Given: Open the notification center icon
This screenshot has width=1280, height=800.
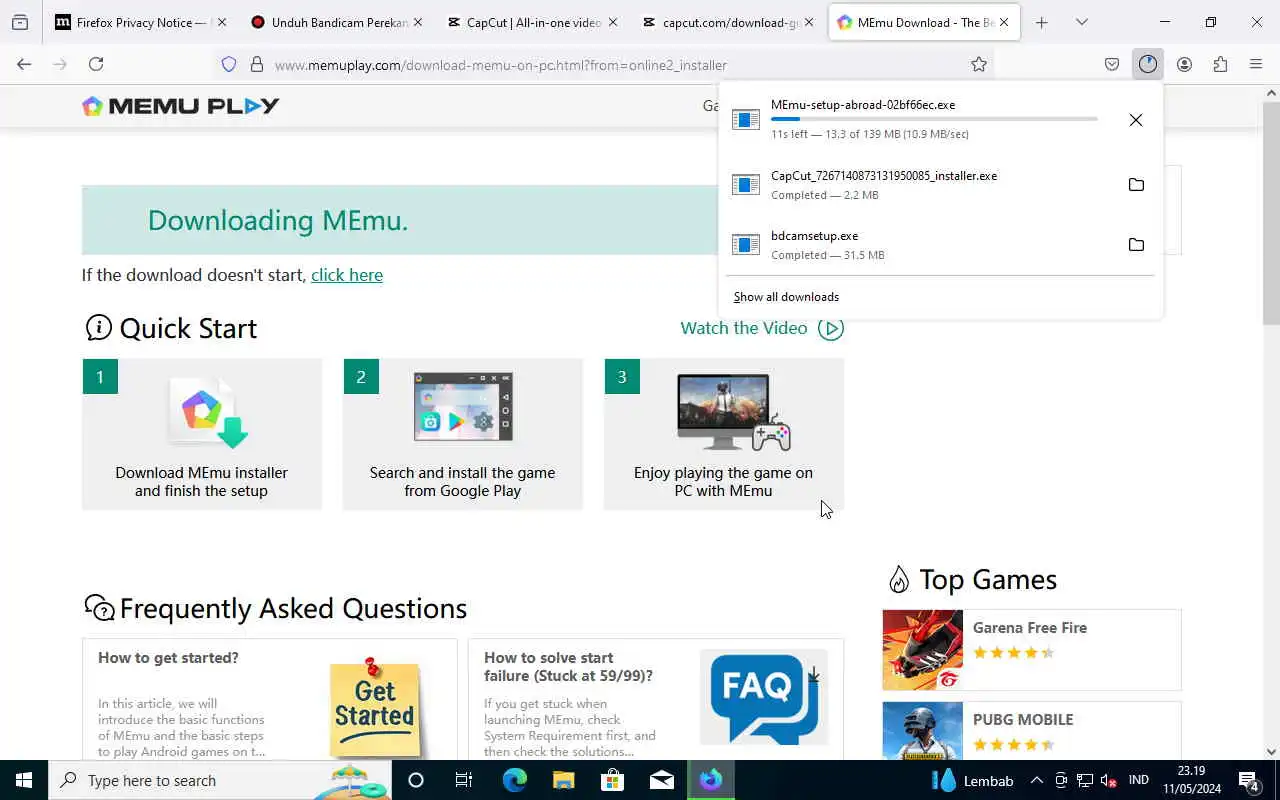Looking at the screenshot, I should (1250, 780).
